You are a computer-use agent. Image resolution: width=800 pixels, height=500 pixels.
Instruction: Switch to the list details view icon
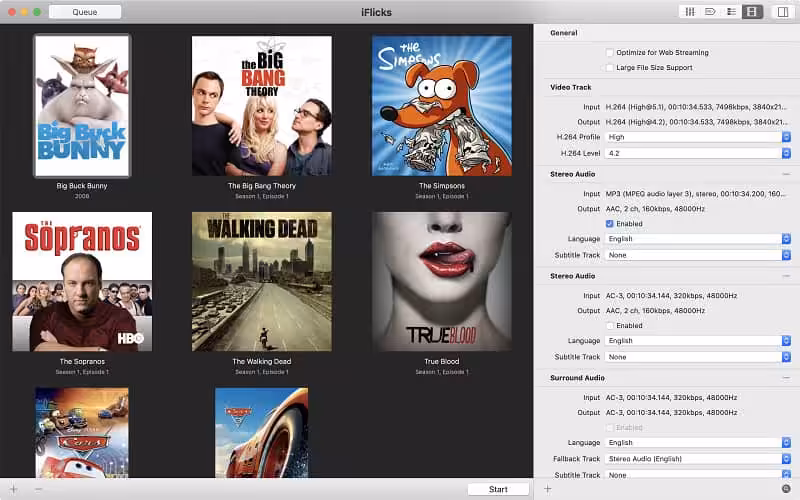[731, 12]
